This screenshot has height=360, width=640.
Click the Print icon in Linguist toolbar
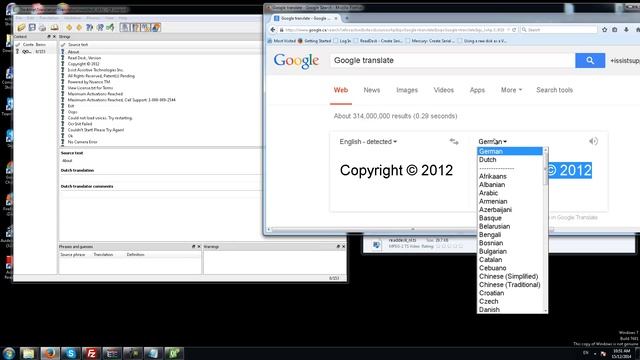[x=42, y=27]
